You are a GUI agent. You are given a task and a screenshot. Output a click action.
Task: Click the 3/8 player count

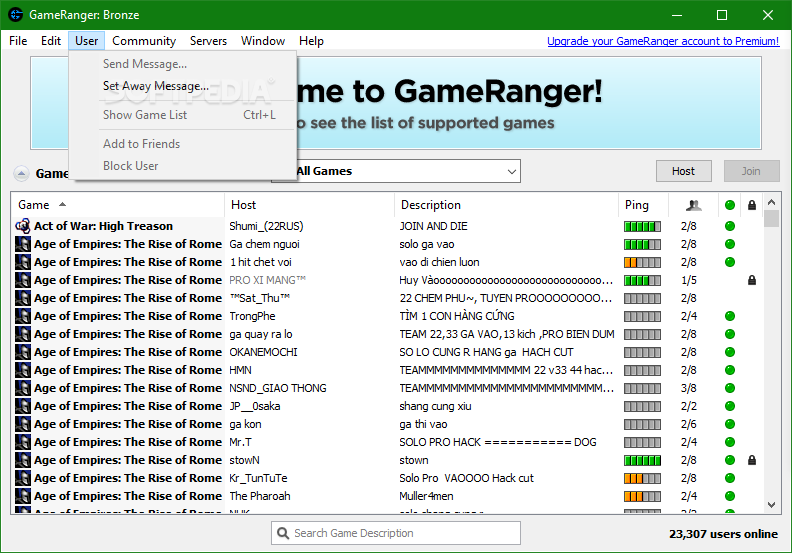[x=688, y=388]
